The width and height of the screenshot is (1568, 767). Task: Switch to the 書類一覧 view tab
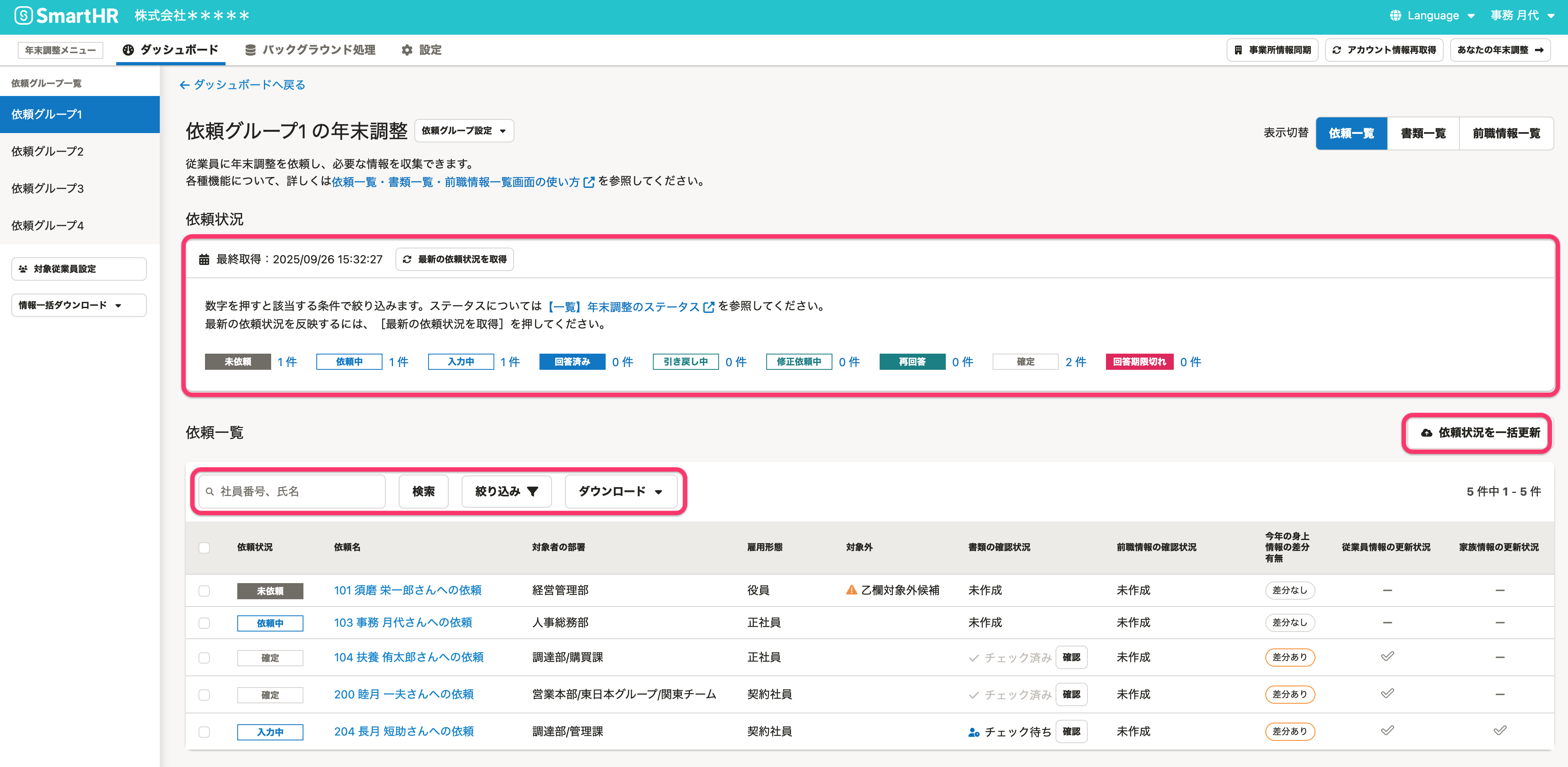(1422, 133)
